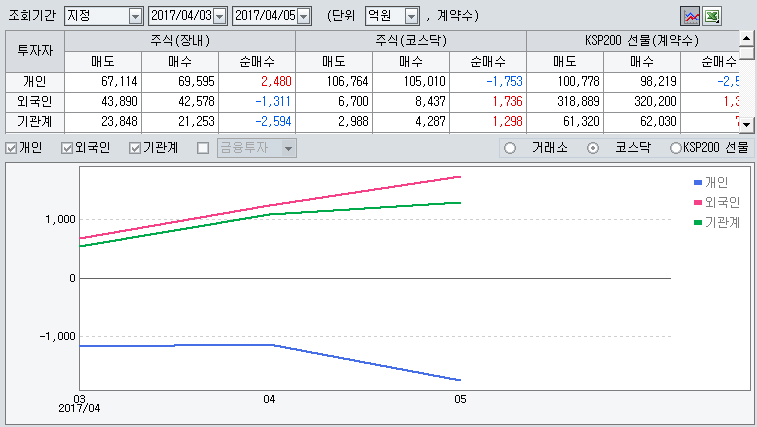
Task: Select the 코스닥 radio button
Action: click(593, 148)
